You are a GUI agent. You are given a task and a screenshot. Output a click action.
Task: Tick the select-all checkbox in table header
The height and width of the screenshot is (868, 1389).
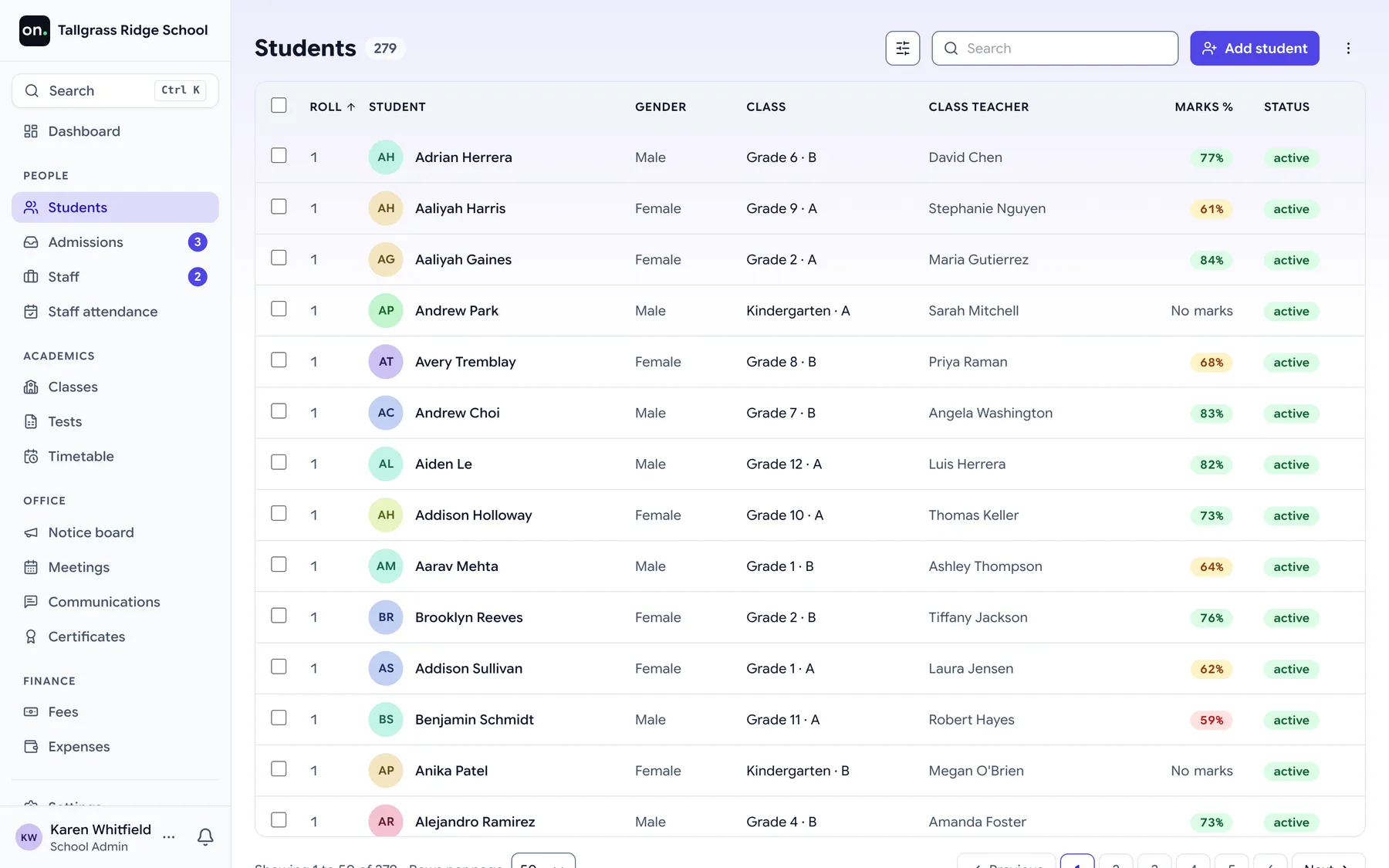[x=279, y=105]
